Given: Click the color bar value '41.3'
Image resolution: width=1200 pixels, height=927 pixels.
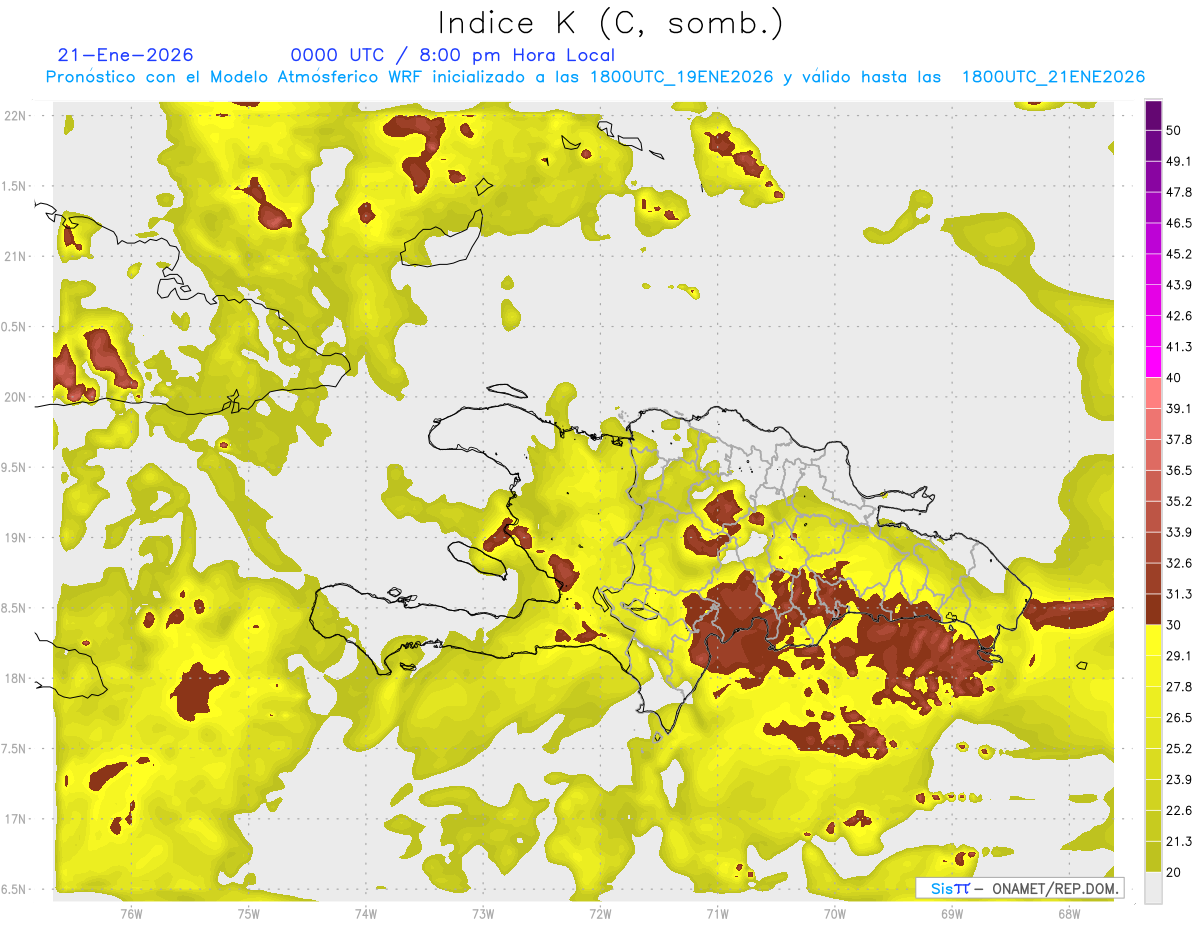Looking at the screenshot, I should (1178, 347).
